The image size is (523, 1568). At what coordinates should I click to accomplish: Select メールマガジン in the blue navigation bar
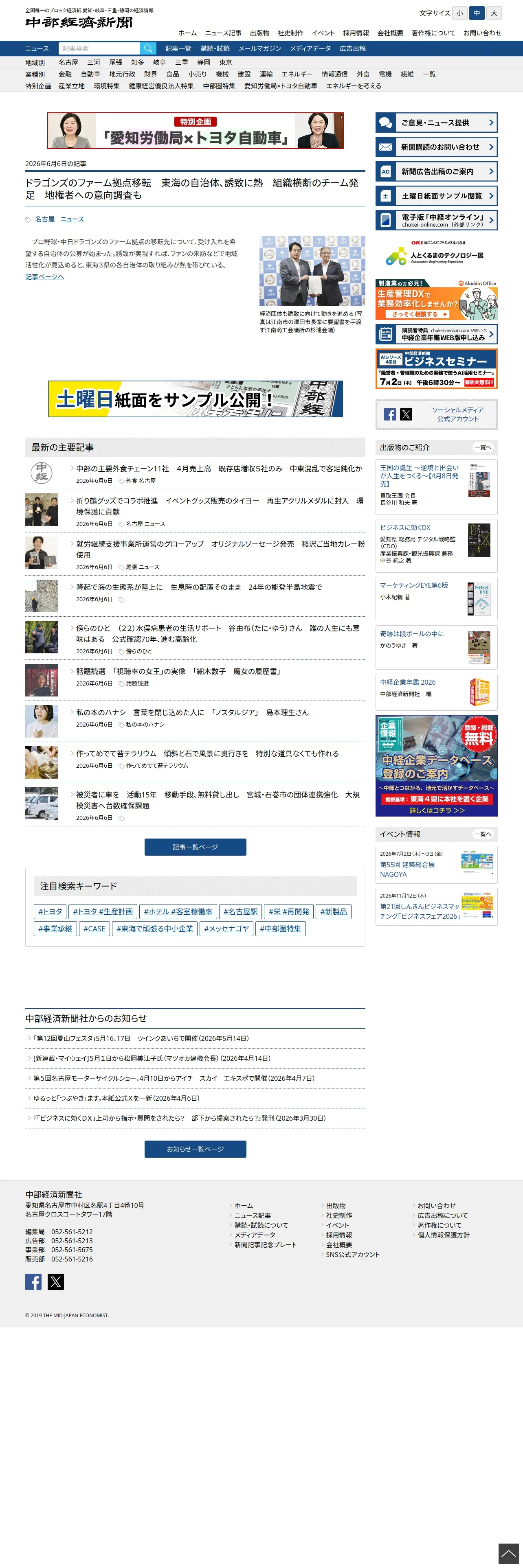click(x=260, y=49)
